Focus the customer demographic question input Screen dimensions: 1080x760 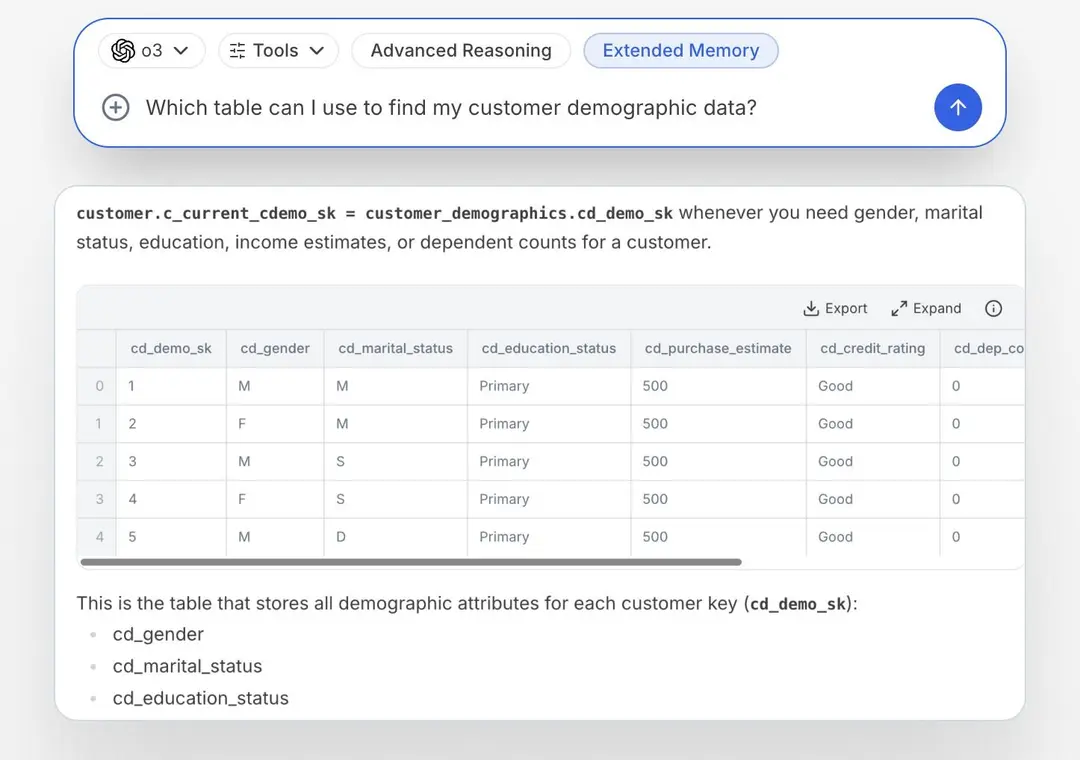coord(451,107)
